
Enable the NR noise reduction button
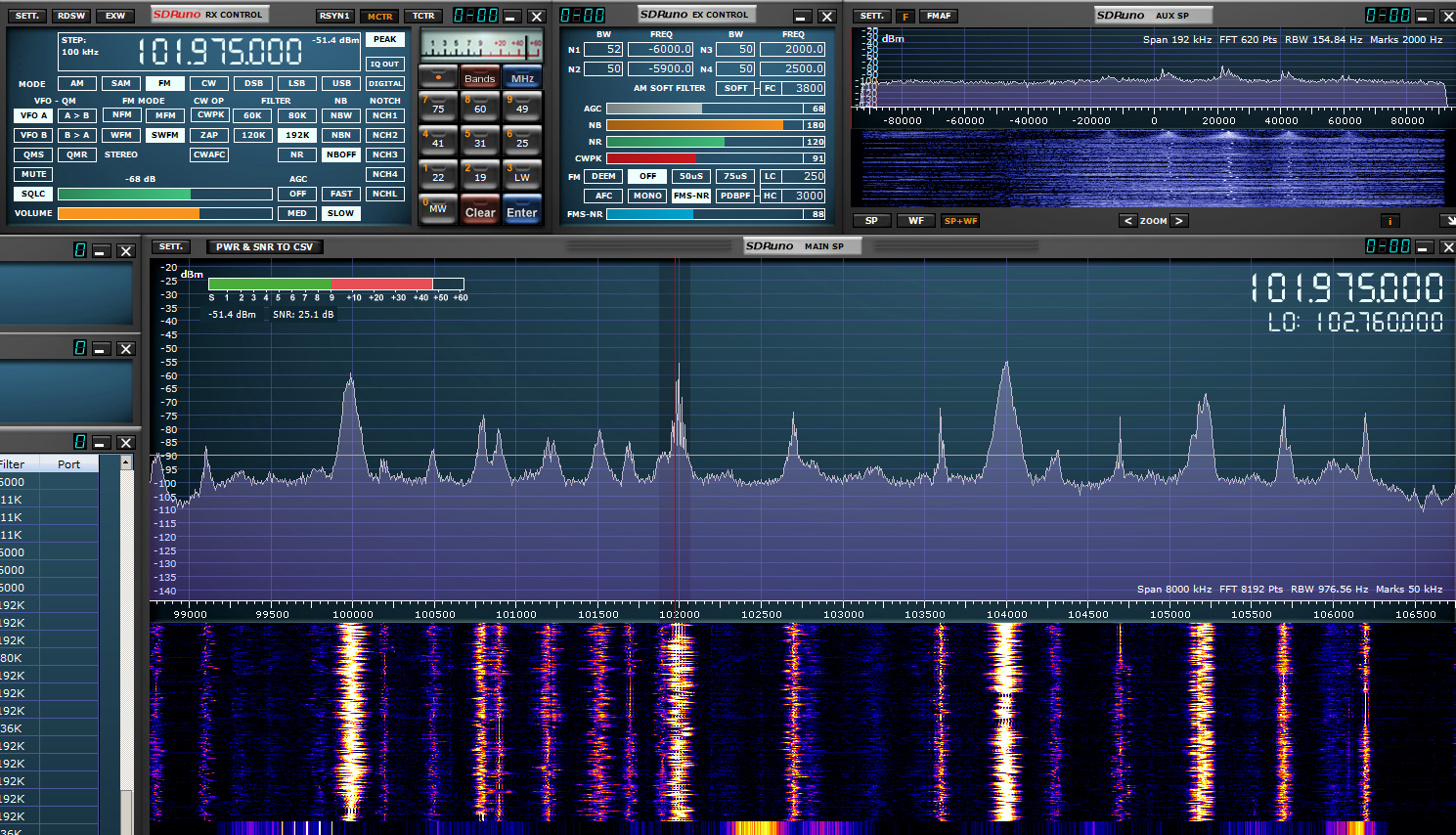point(297,154)
